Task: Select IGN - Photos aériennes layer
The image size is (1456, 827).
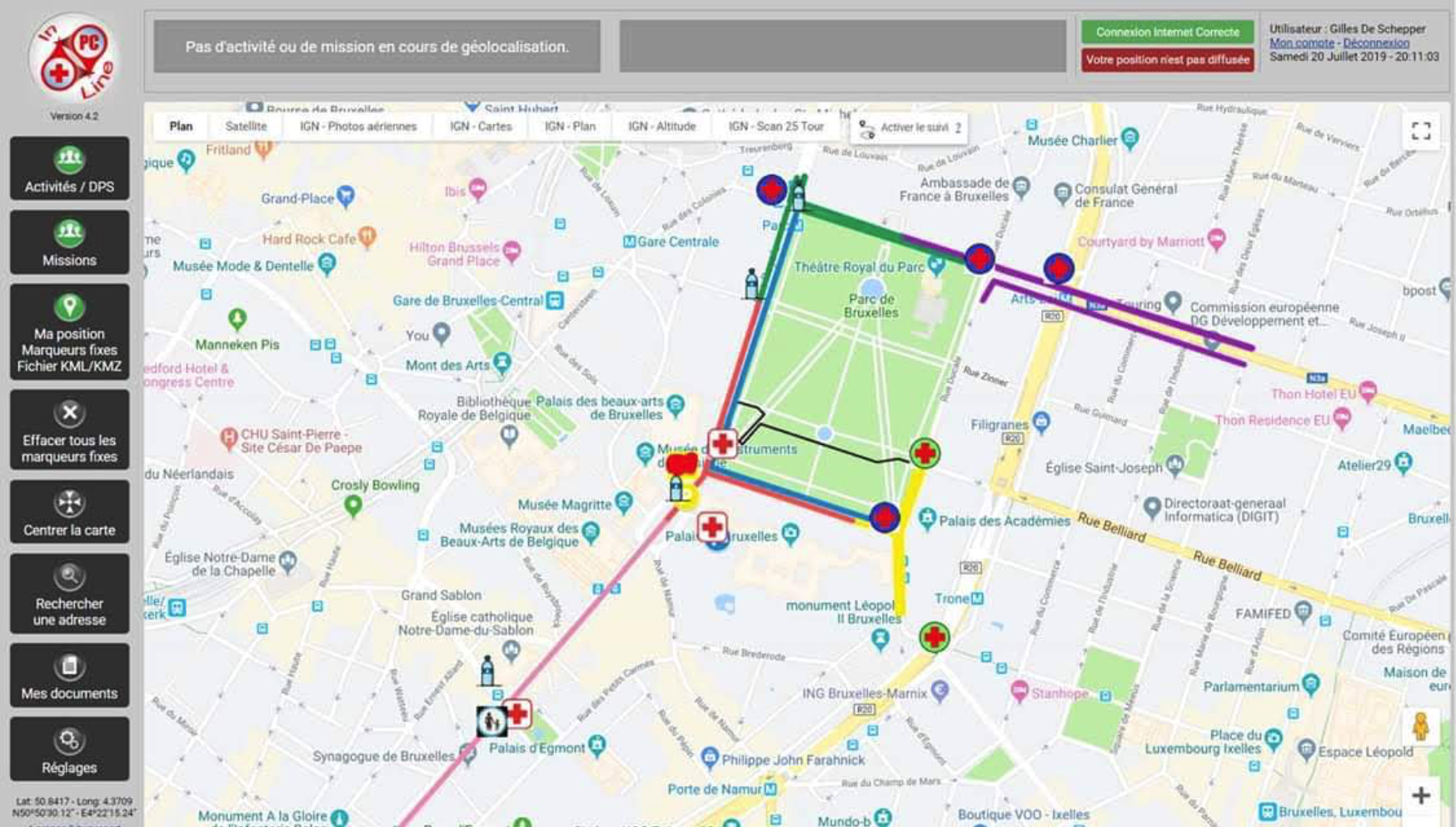Action: (358, 127)
